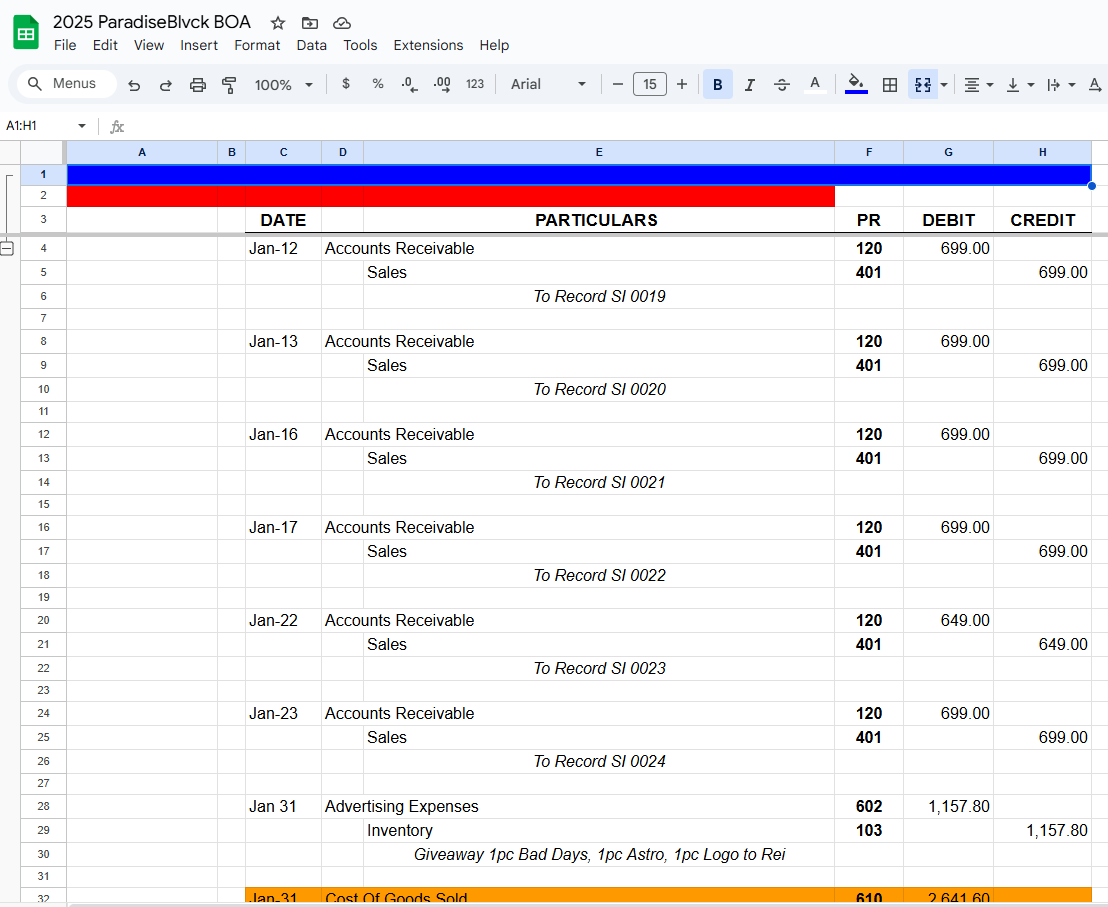Open text rotation tool
The image size is (1108, 907).
click(1095, 85)
